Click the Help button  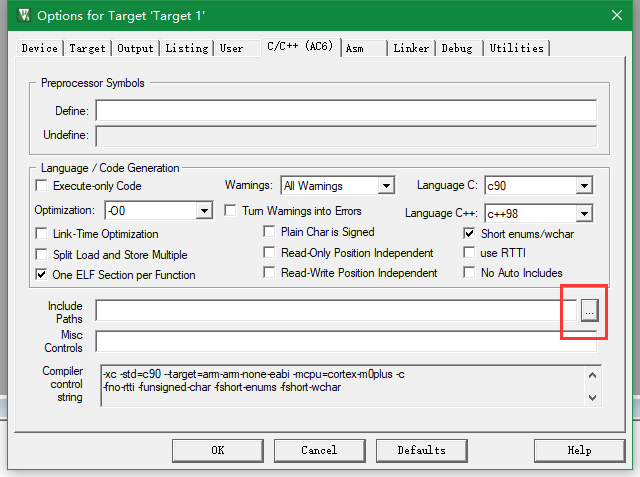tap(580, 450)
